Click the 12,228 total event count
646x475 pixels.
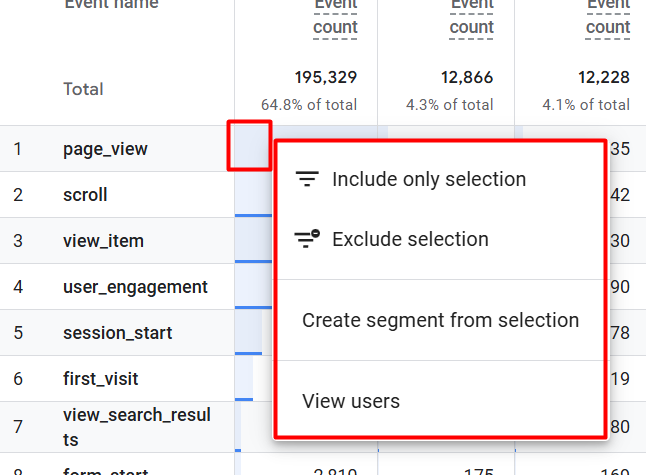pyautogui.click(x=604, y=77)
